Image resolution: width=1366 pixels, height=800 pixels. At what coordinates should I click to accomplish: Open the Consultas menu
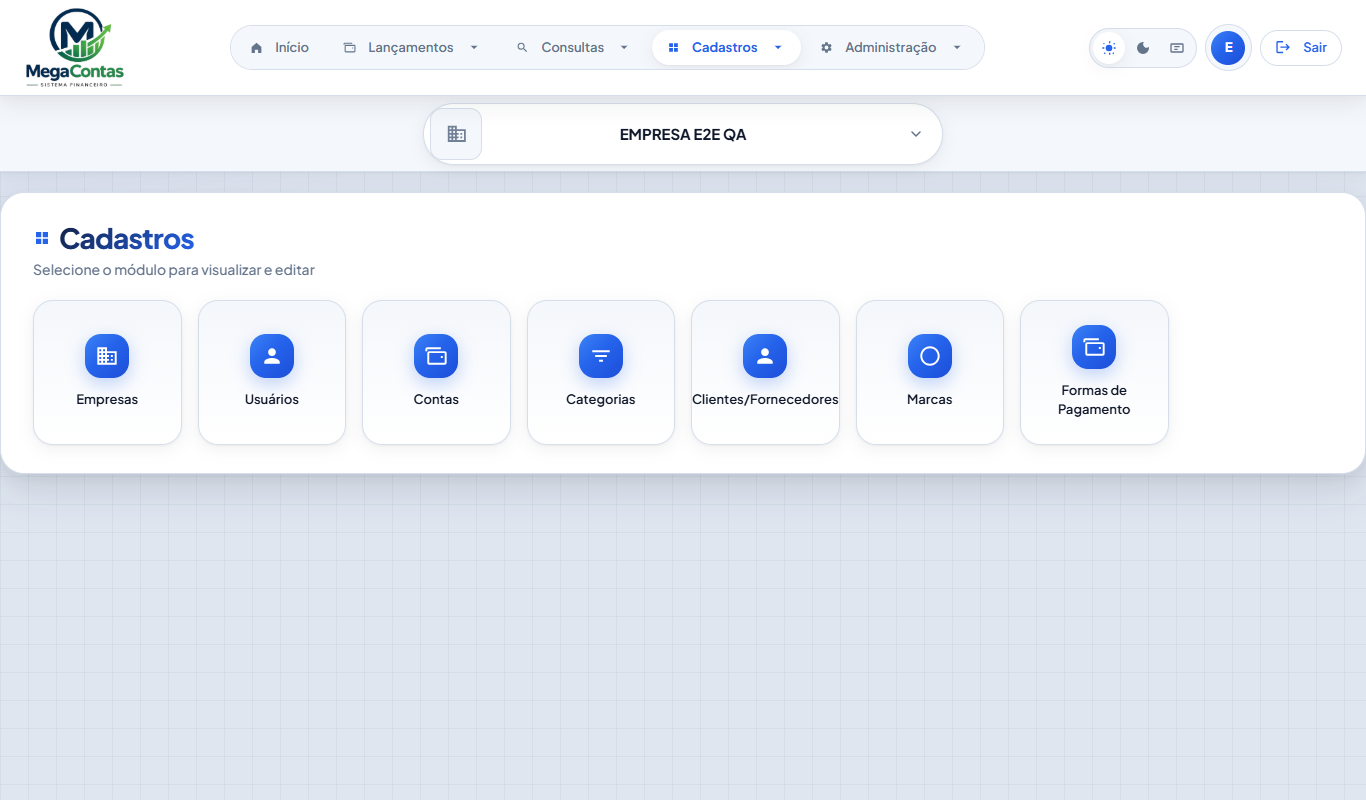point(573,48)
